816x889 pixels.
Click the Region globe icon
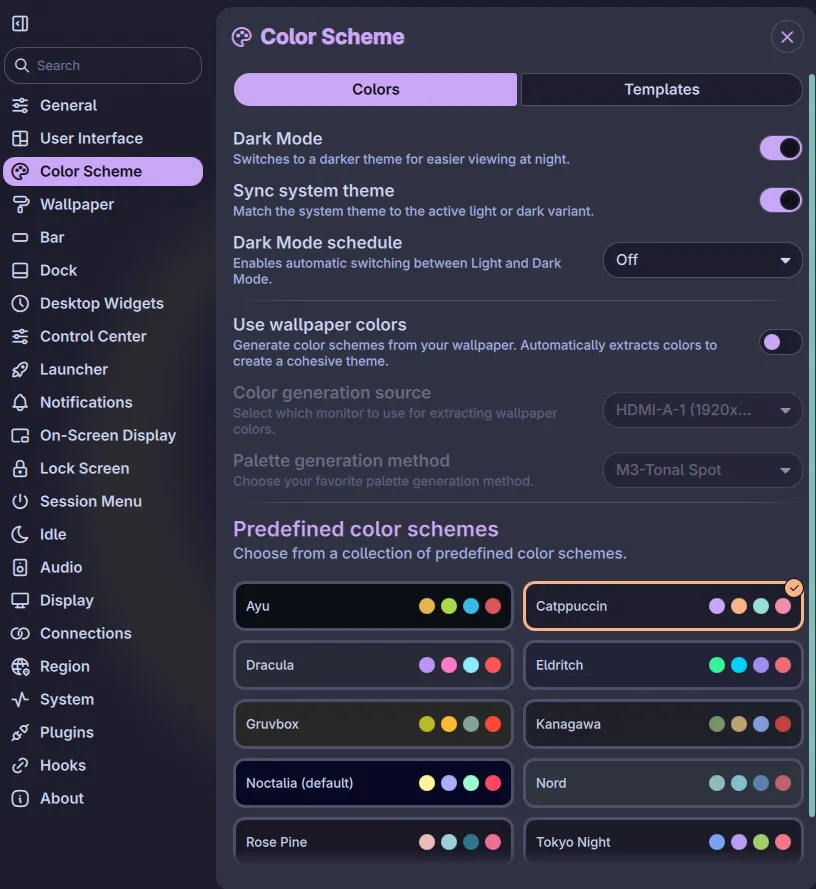(x=20, y=666)
